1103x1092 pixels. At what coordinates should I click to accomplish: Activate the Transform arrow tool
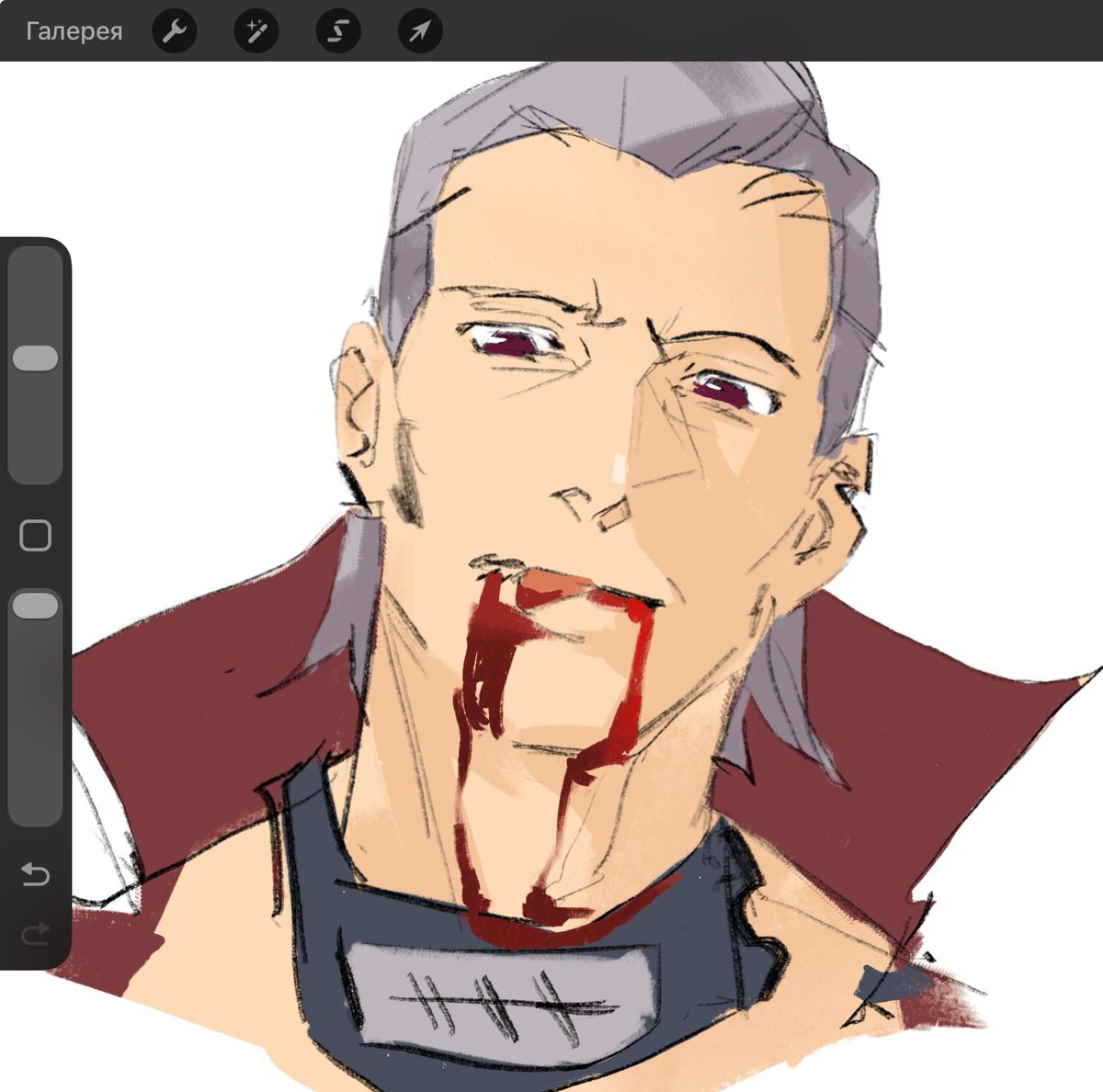pyautogui.click(x=419, y=32)
